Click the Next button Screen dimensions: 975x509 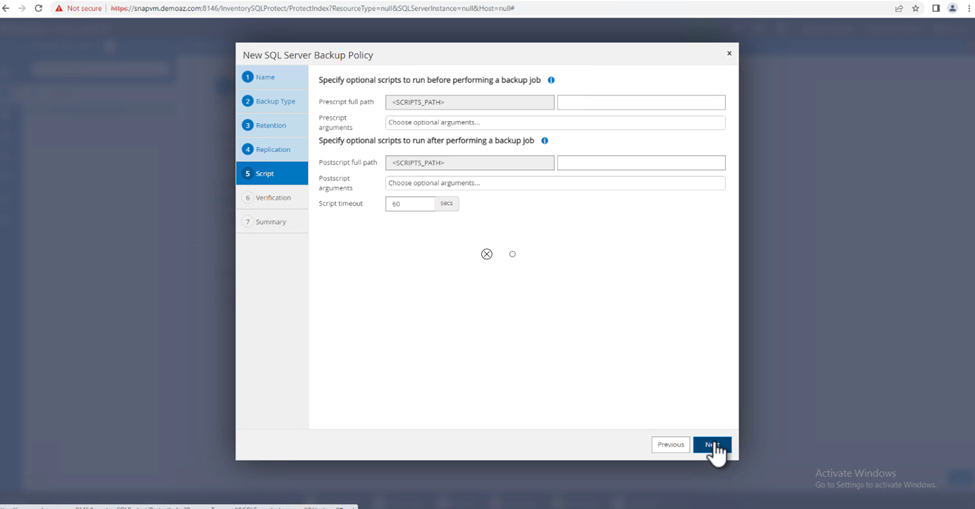coord(712,444)
